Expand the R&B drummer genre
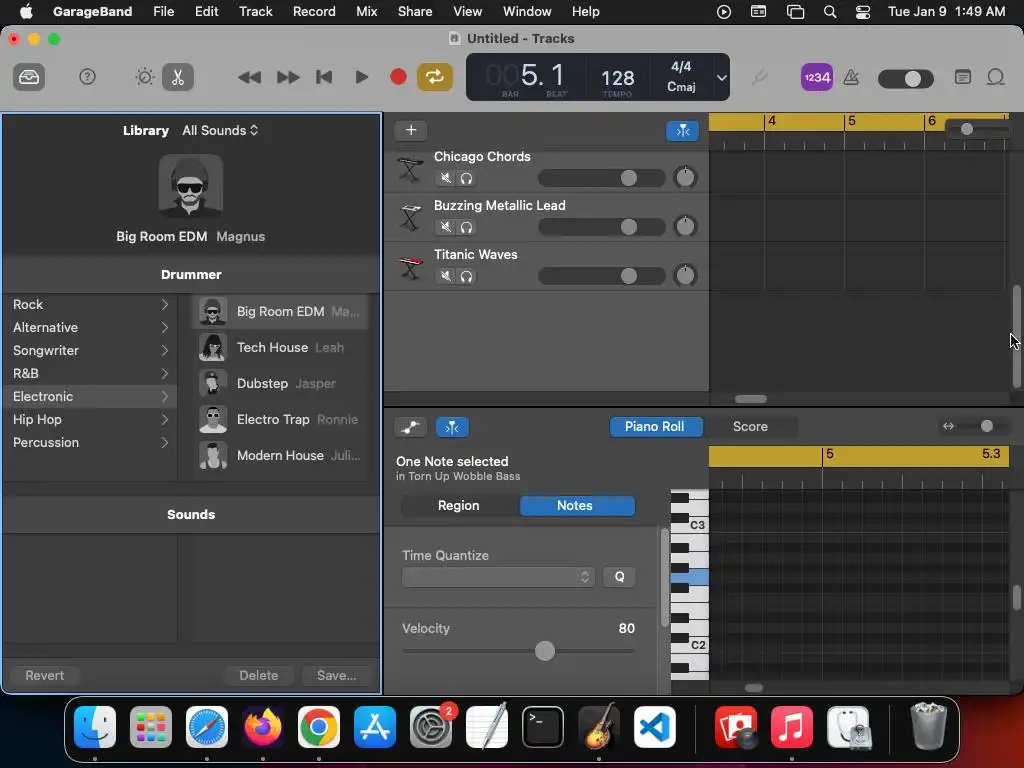Image resolution: width=1024 pixels, height=768 pixels. click(90, 374)
